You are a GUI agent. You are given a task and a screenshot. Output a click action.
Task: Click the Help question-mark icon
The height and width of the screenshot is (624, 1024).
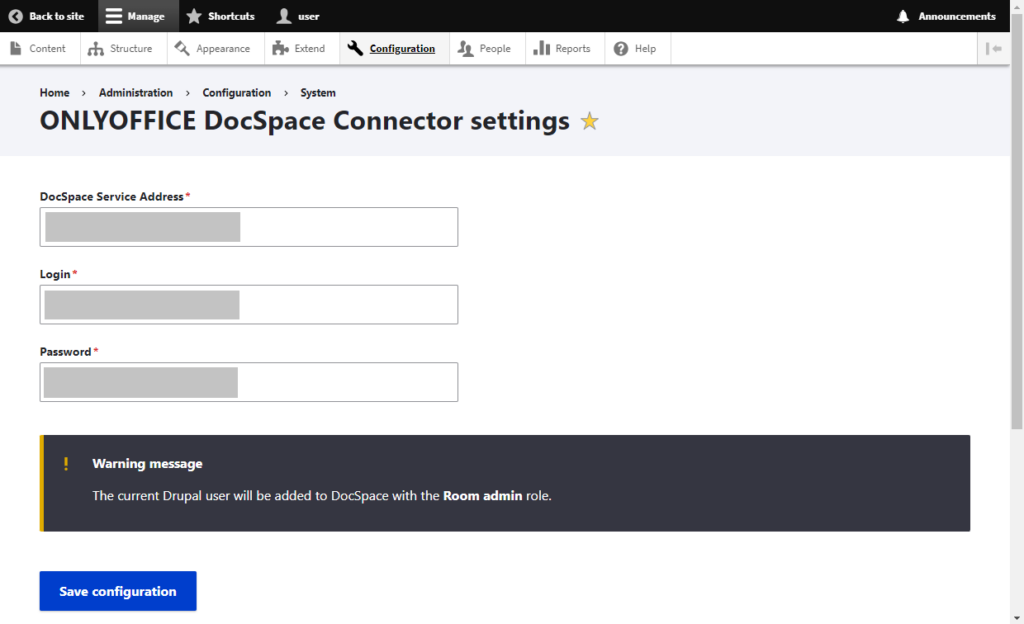tap(622, 47)
